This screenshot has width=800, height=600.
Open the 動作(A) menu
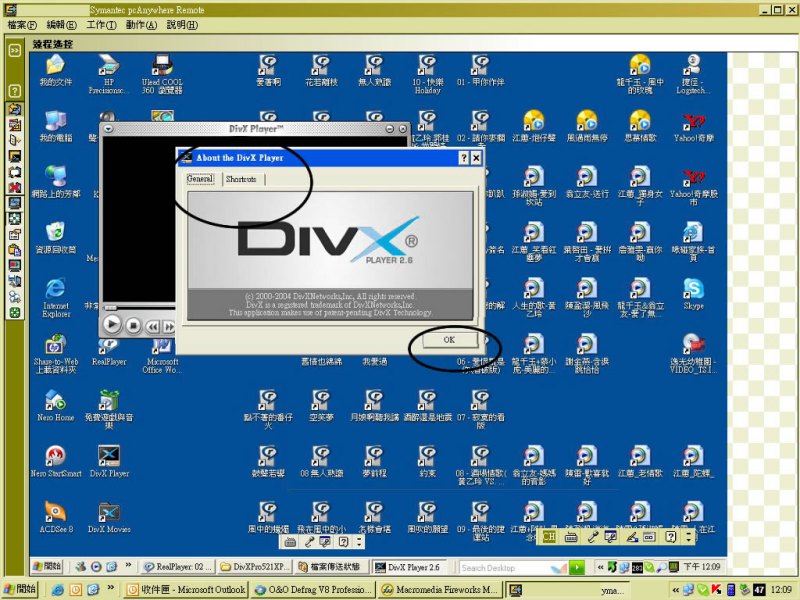[x=141, y=24]
